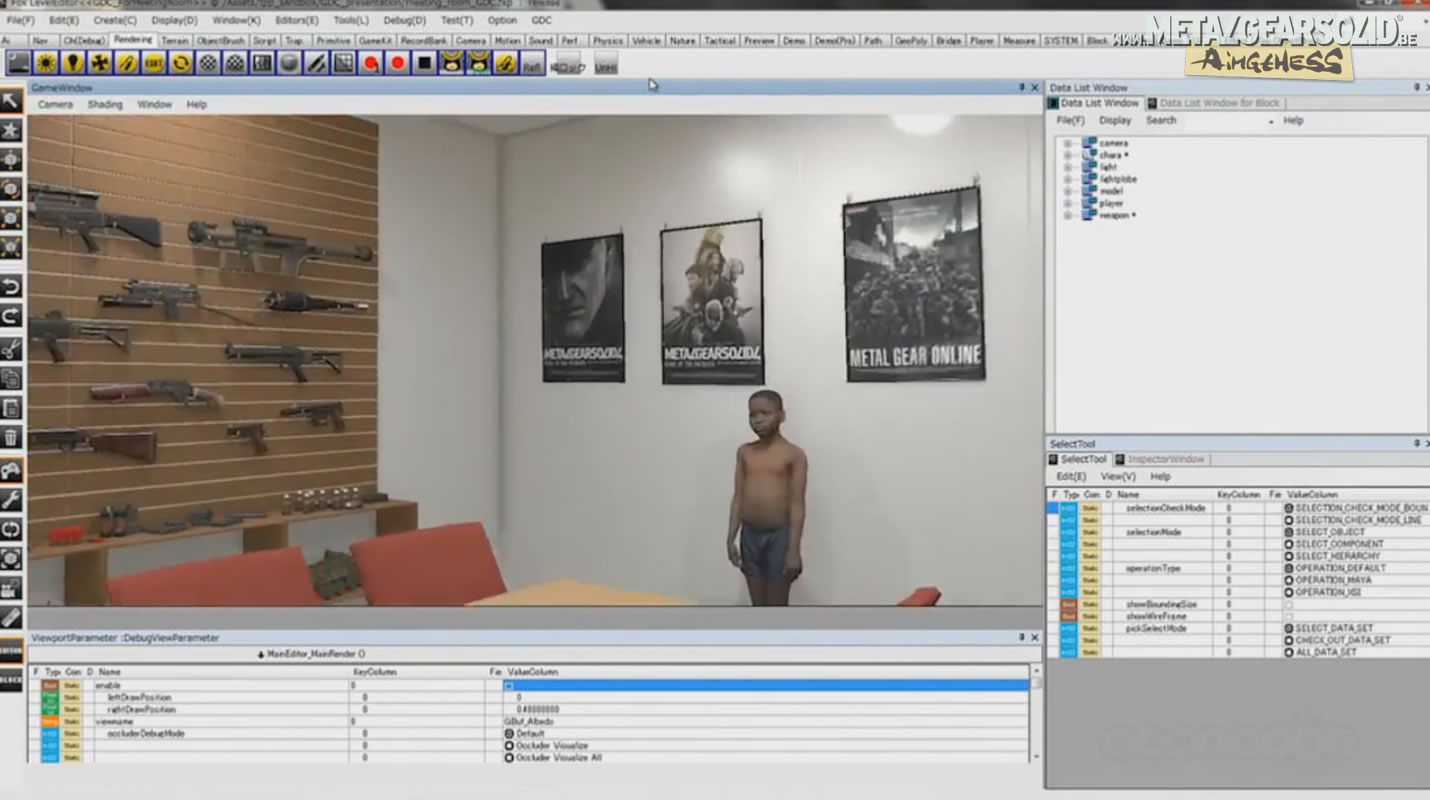
Task: Expand the camera node in Data List
Action: (1067, 143)
